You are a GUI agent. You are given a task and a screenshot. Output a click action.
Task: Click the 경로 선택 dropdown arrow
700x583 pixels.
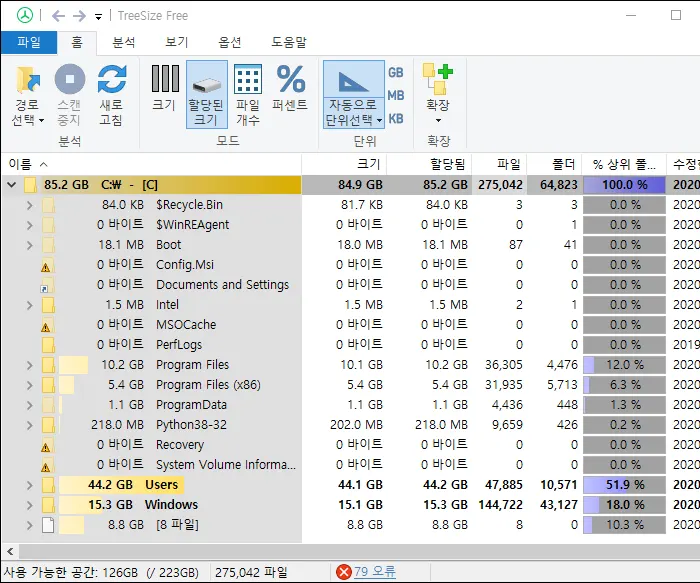click(x=41, y=121)
